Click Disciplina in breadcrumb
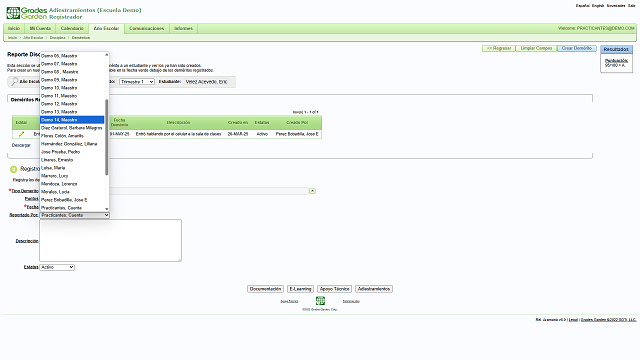This screenshot has height=360, width=640. (58, 38)
